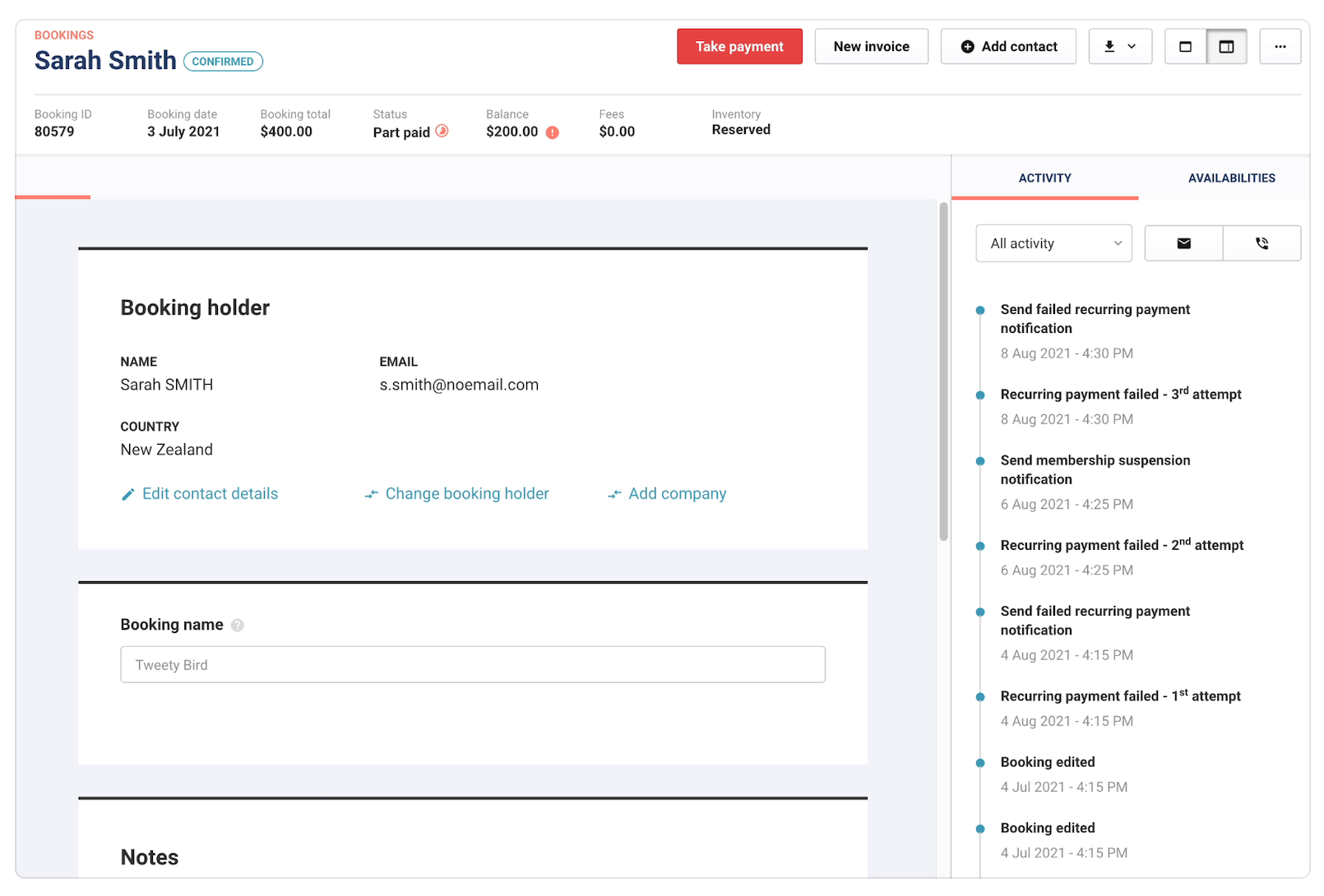Create a New invoice

pyautogui.click(x=871, y=47)
